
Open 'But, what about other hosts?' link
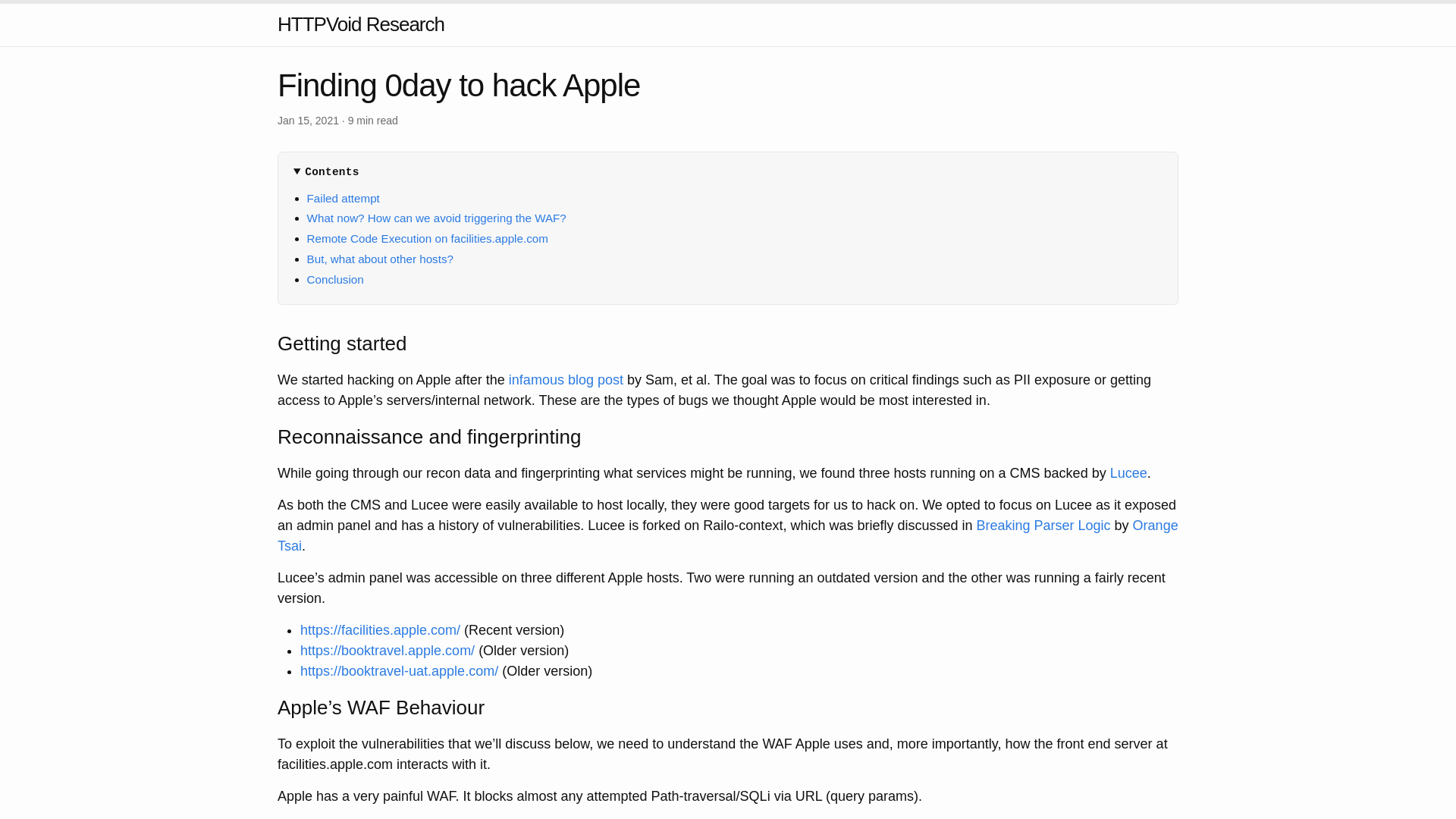pos(380,259)
